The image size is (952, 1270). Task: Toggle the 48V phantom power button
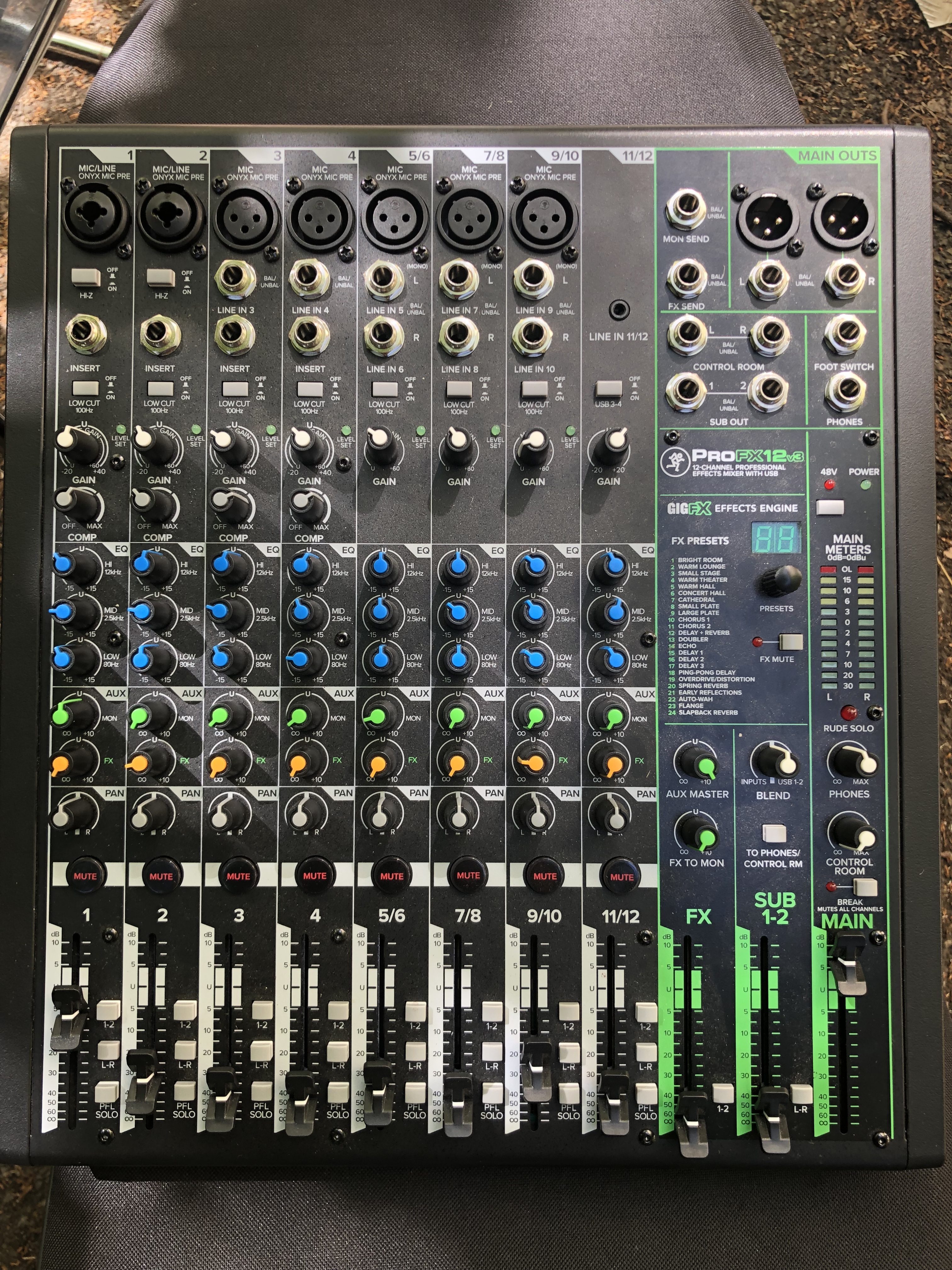pos(830,507)
